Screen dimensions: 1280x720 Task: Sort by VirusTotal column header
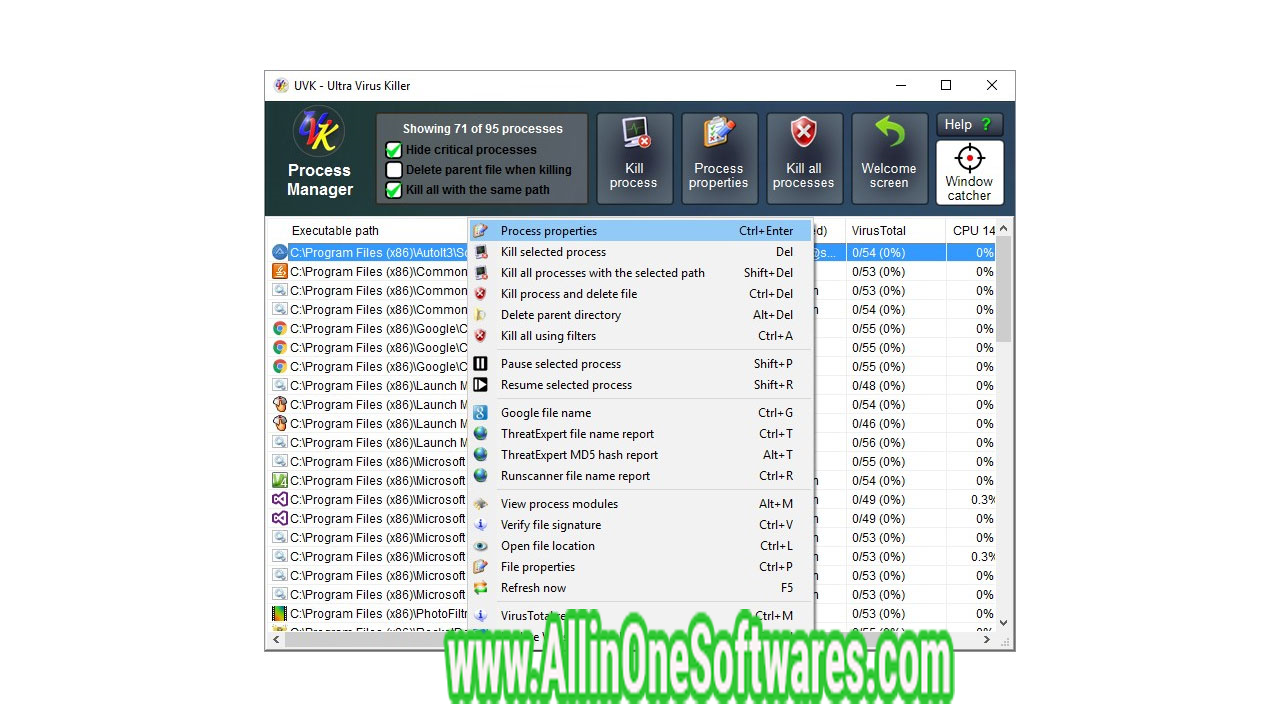pyautogui.click(x=879, y=231)
